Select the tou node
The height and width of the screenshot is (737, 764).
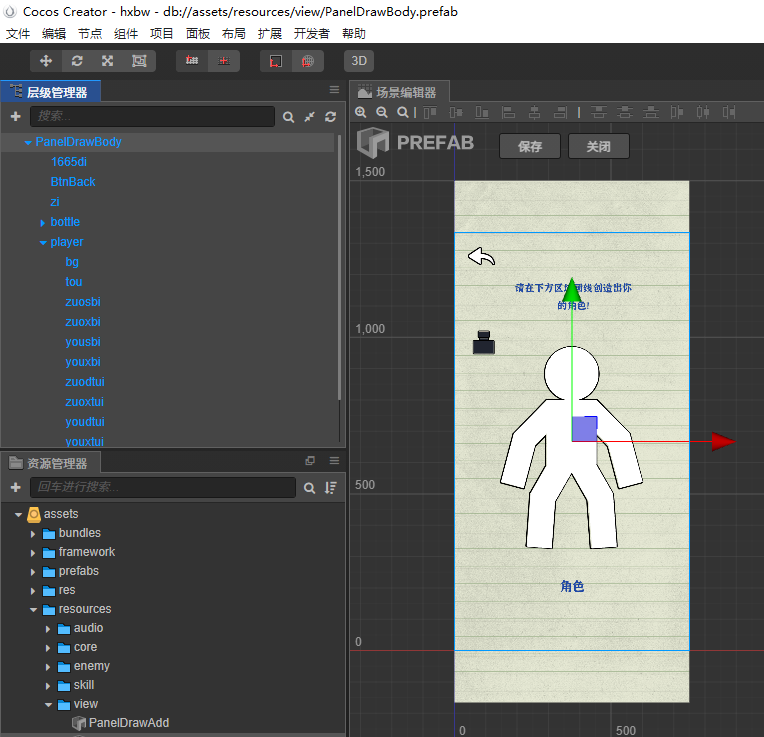coord(74,282)
